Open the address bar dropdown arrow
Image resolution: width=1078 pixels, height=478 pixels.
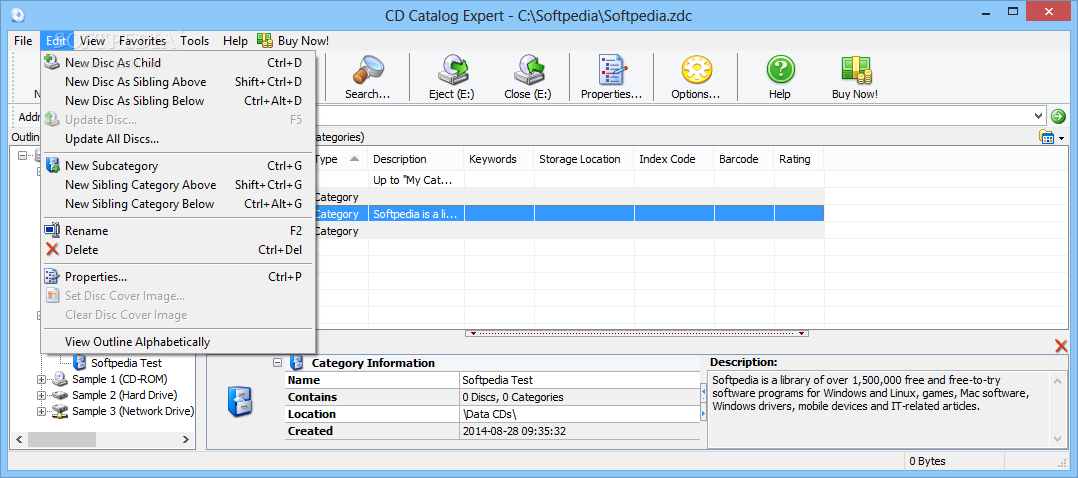1038,116
